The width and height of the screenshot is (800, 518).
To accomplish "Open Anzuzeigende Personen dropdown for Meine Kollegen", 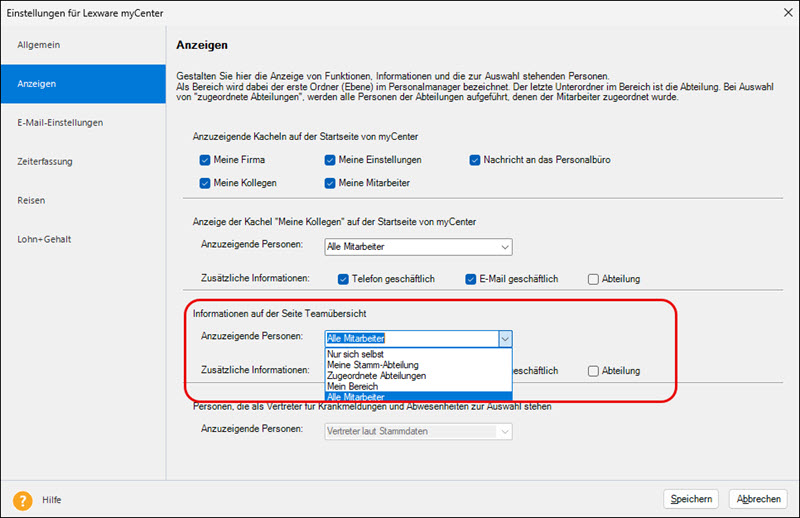I will click(418, 247).
